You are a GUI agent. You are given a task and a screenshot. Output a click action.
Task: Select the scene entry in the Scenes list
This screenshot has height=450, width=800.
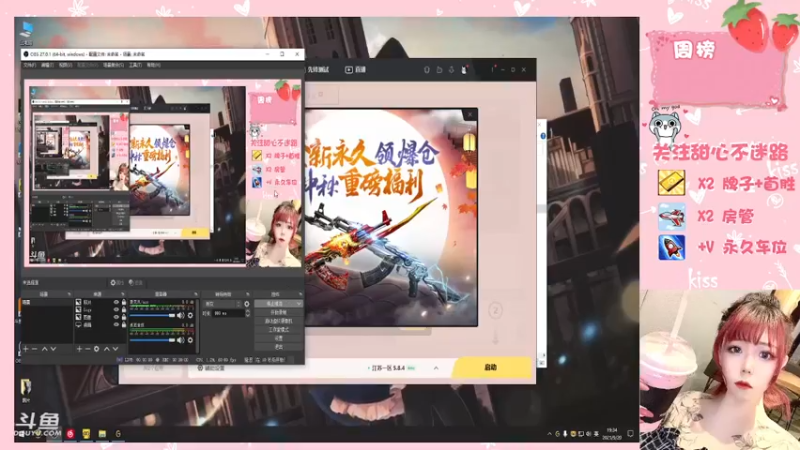coord(47,303)
